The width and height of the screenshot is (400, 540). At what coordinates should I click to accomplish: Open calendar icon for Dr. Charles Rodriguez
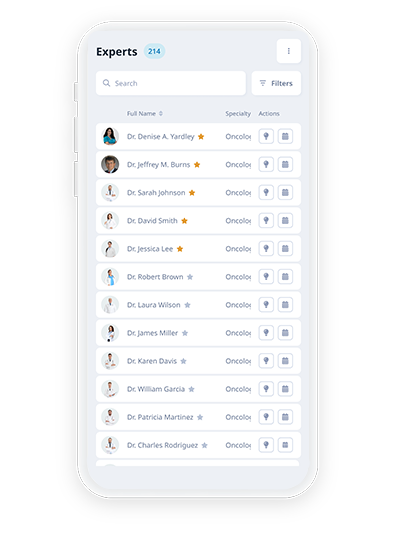(285, 445)
